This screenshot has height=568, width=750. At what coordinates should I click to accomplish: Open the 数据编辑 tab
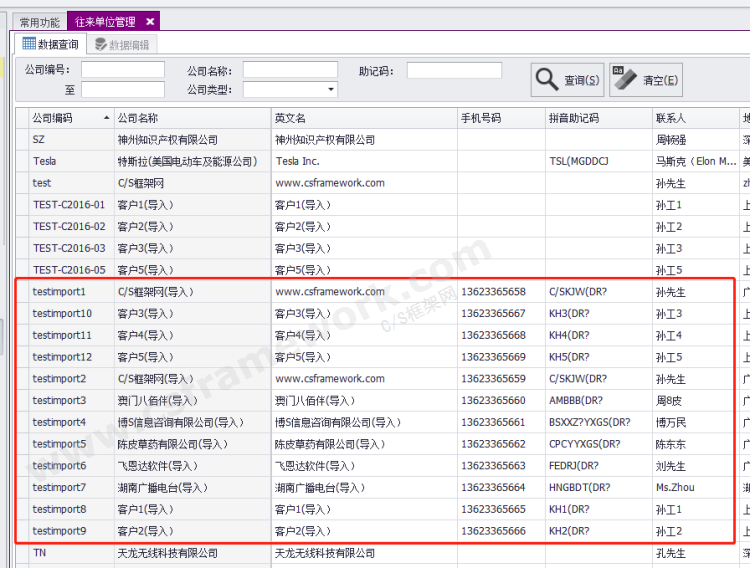click(x=121, y=44)
